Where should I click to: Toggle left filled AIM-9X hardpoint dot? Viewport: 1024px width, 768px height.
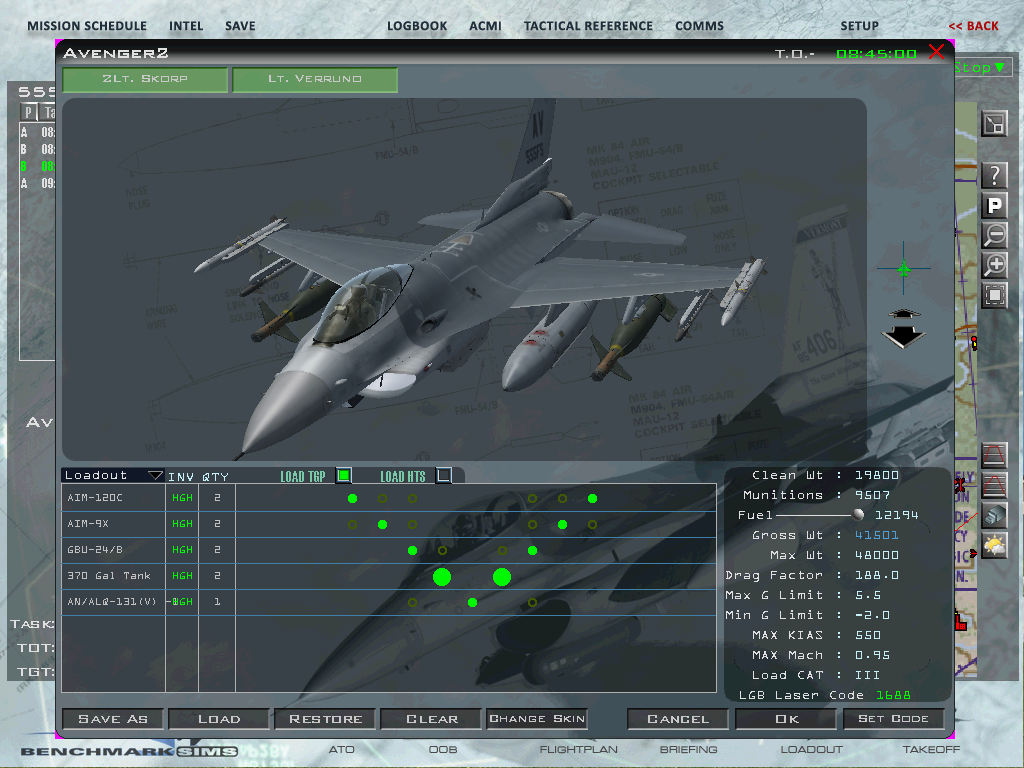point(383,524)
